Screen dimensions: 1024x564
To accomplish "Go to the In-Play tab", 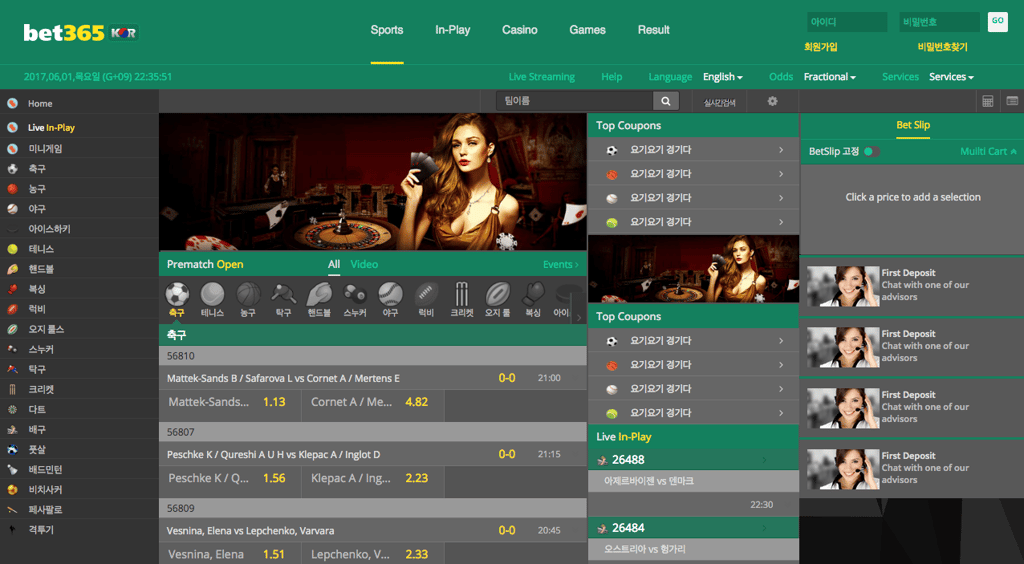I will pos(453,30).
